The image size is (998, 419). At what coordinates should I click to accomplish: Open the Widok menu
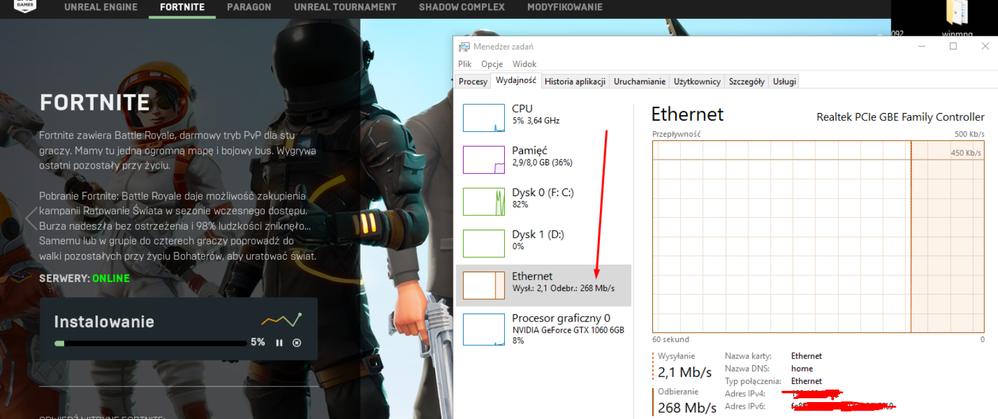pos(524,64)
